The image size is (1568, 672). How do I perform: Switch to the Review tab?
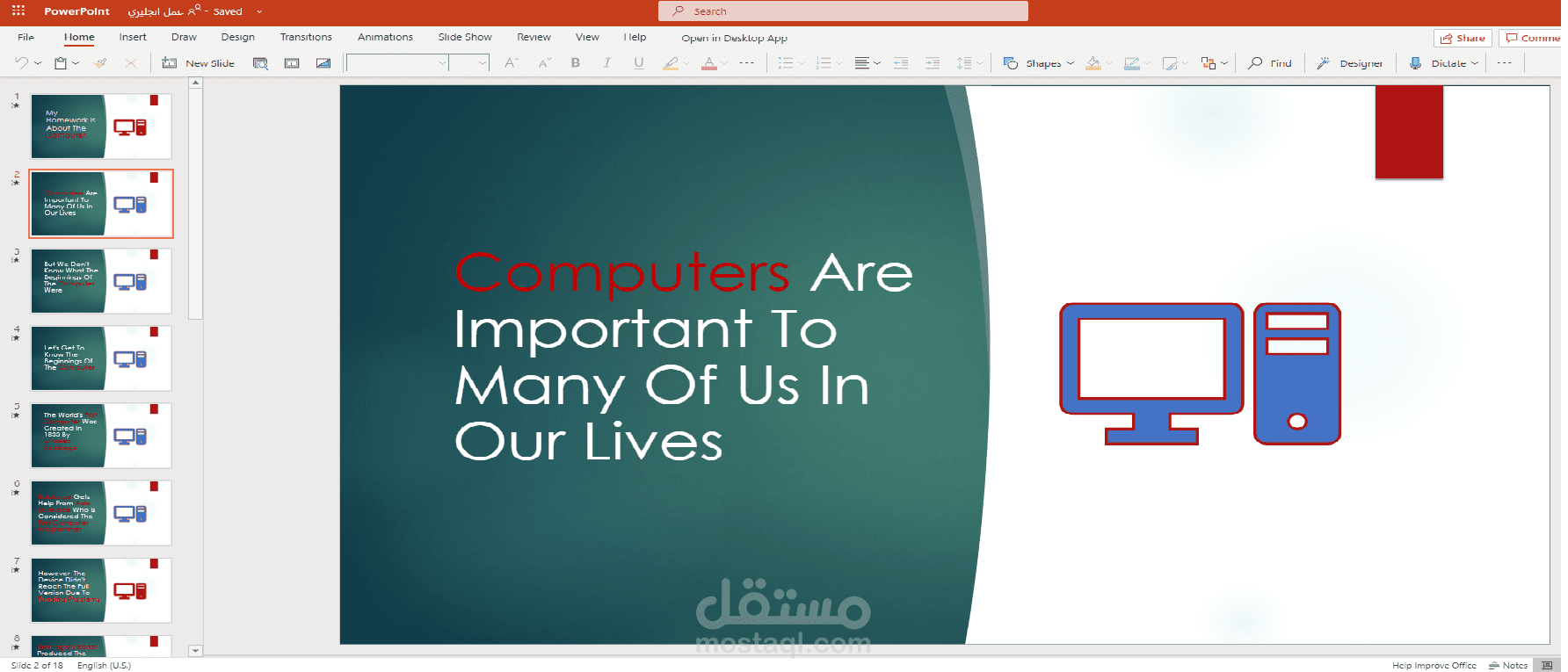point(534,37)
